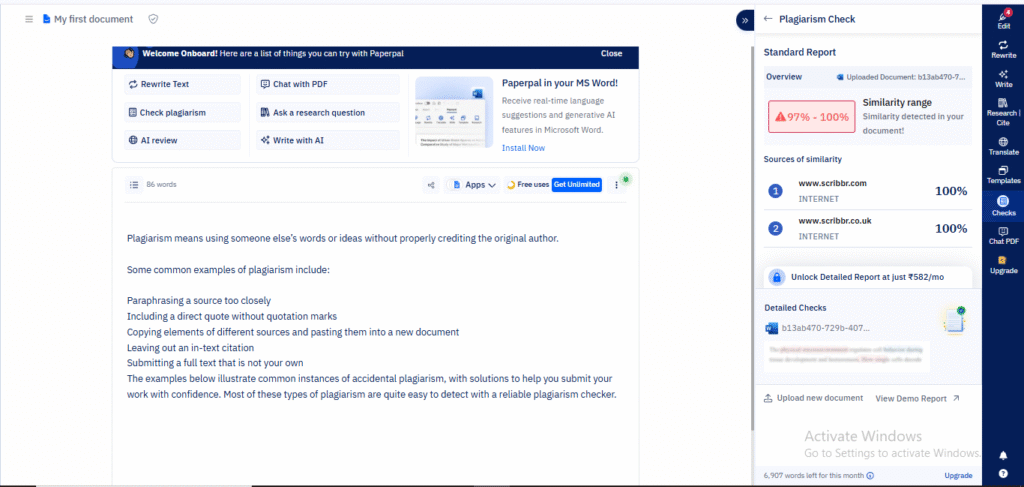This screenshot has height=487, width=1024.
Task: Open the hamburger menu at top left
Action: (x=29, y=19)
